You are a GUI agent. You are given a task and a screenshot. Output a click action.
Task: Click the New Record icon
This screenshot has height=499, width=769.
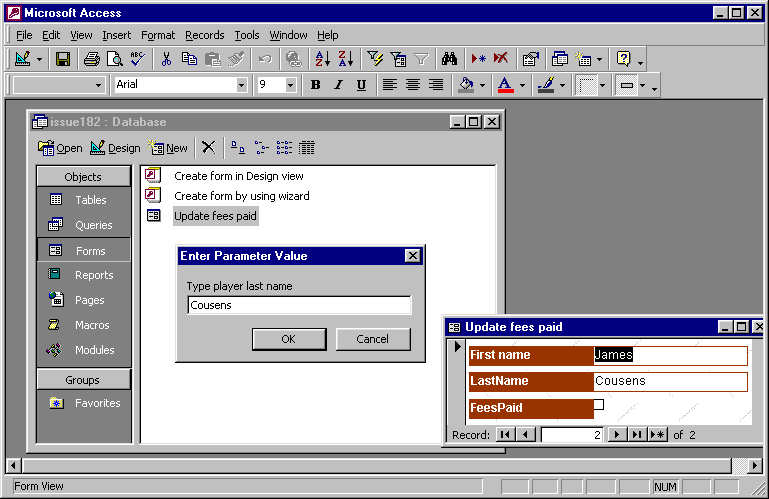point(479,59)
